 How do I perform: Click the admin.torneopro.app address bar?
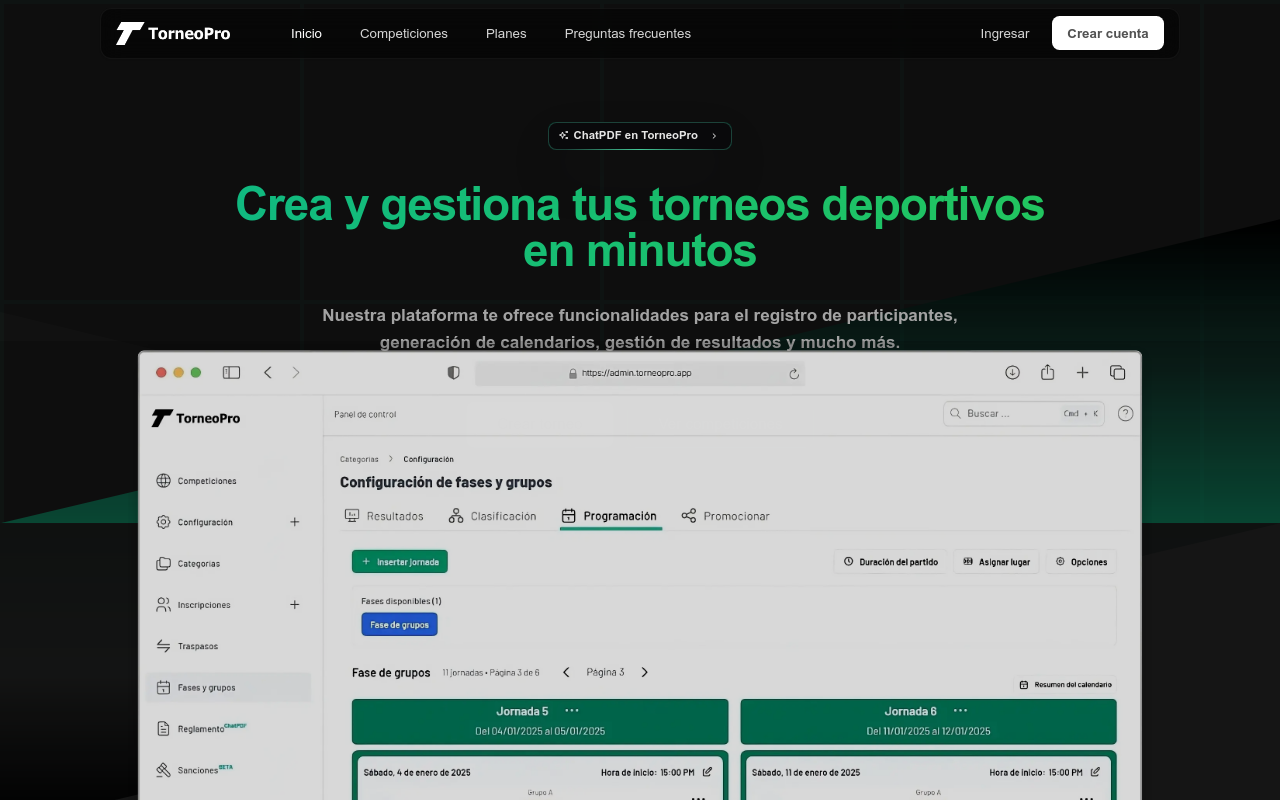point(640,373)
